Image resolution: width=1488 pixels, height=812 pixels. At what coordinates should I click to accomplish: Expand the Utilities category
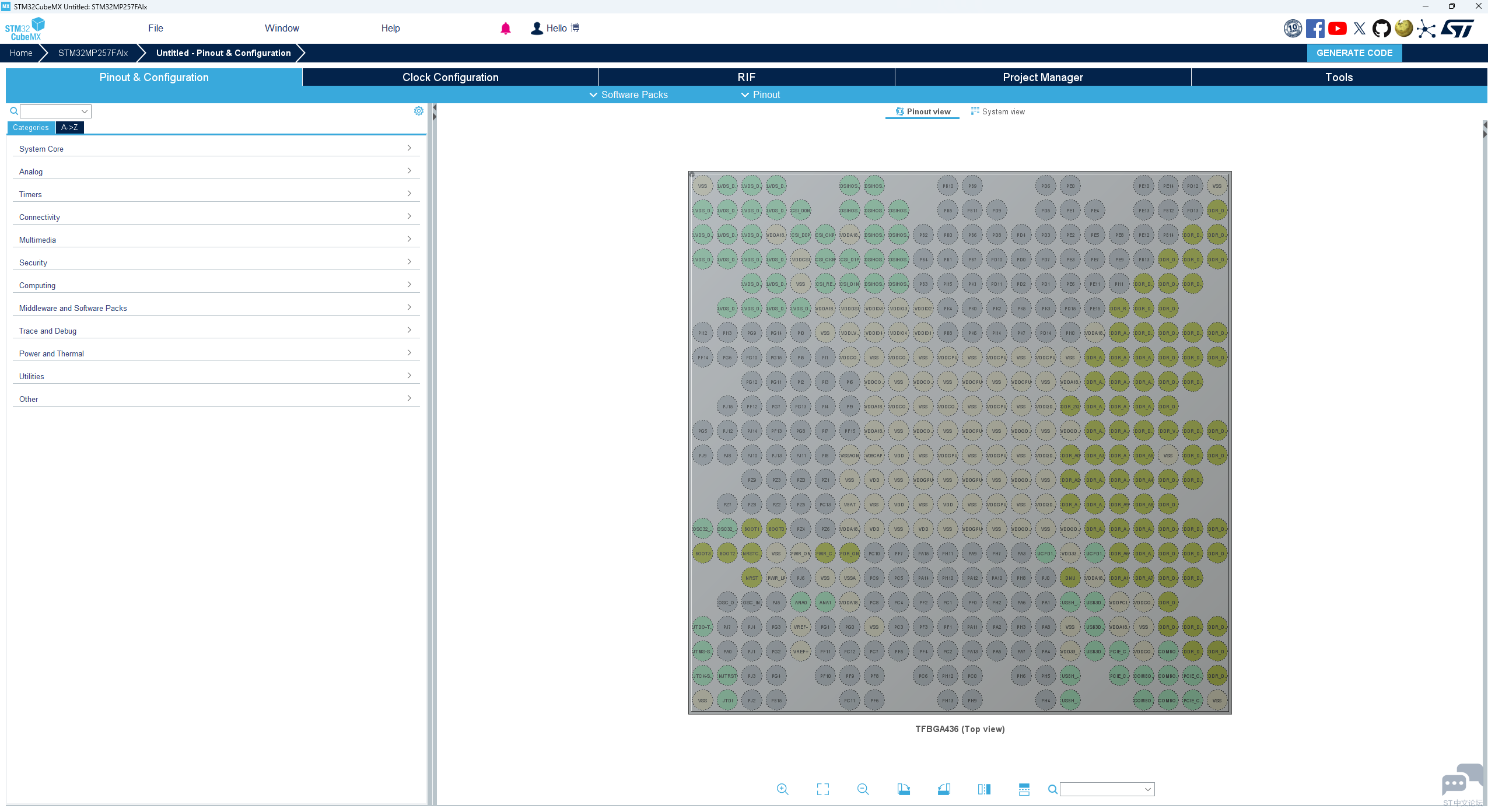tap(216, 376)
